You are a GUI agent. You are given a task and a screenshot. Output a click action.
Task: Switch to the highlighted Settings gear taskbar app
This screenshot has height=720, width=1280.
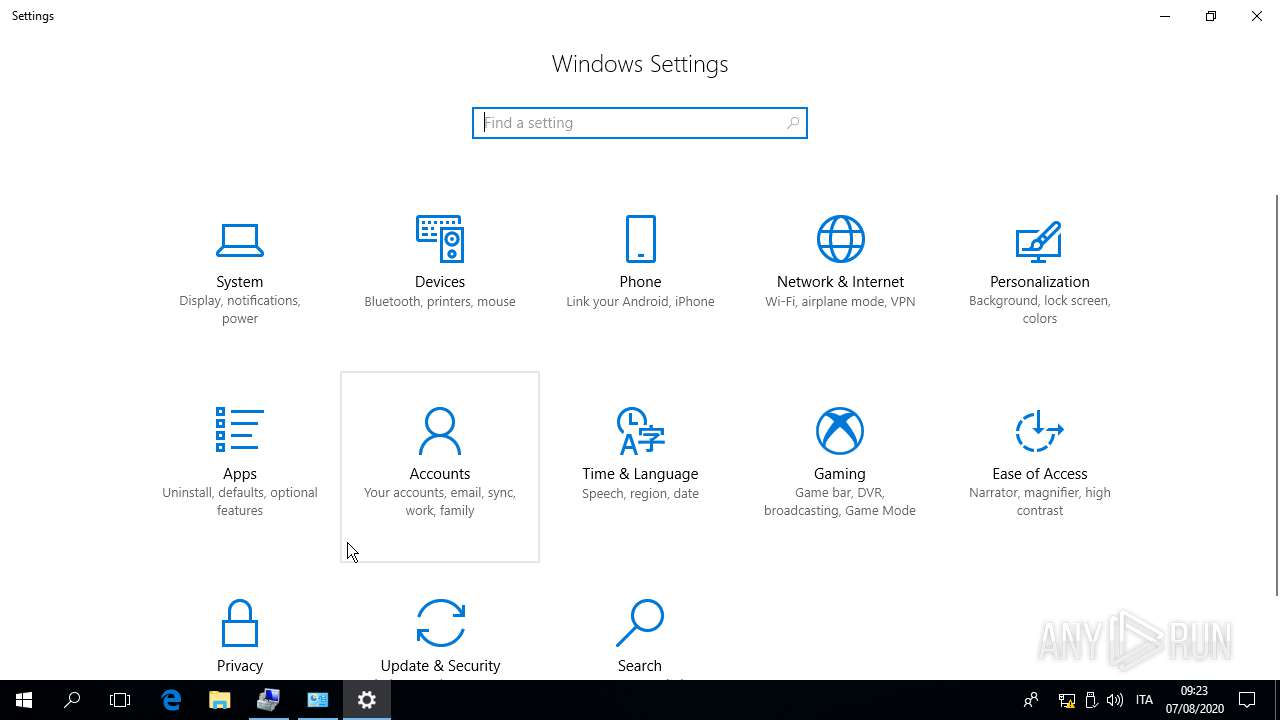[x=367, y=700]
